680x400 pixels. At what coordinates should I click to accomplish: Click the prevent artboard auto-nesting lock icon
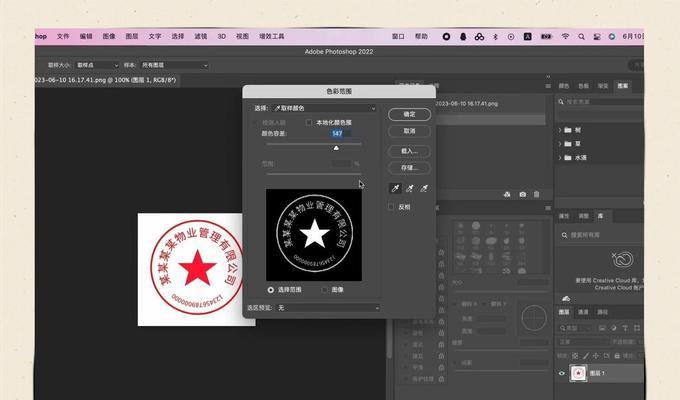click(x=606, y=356)
